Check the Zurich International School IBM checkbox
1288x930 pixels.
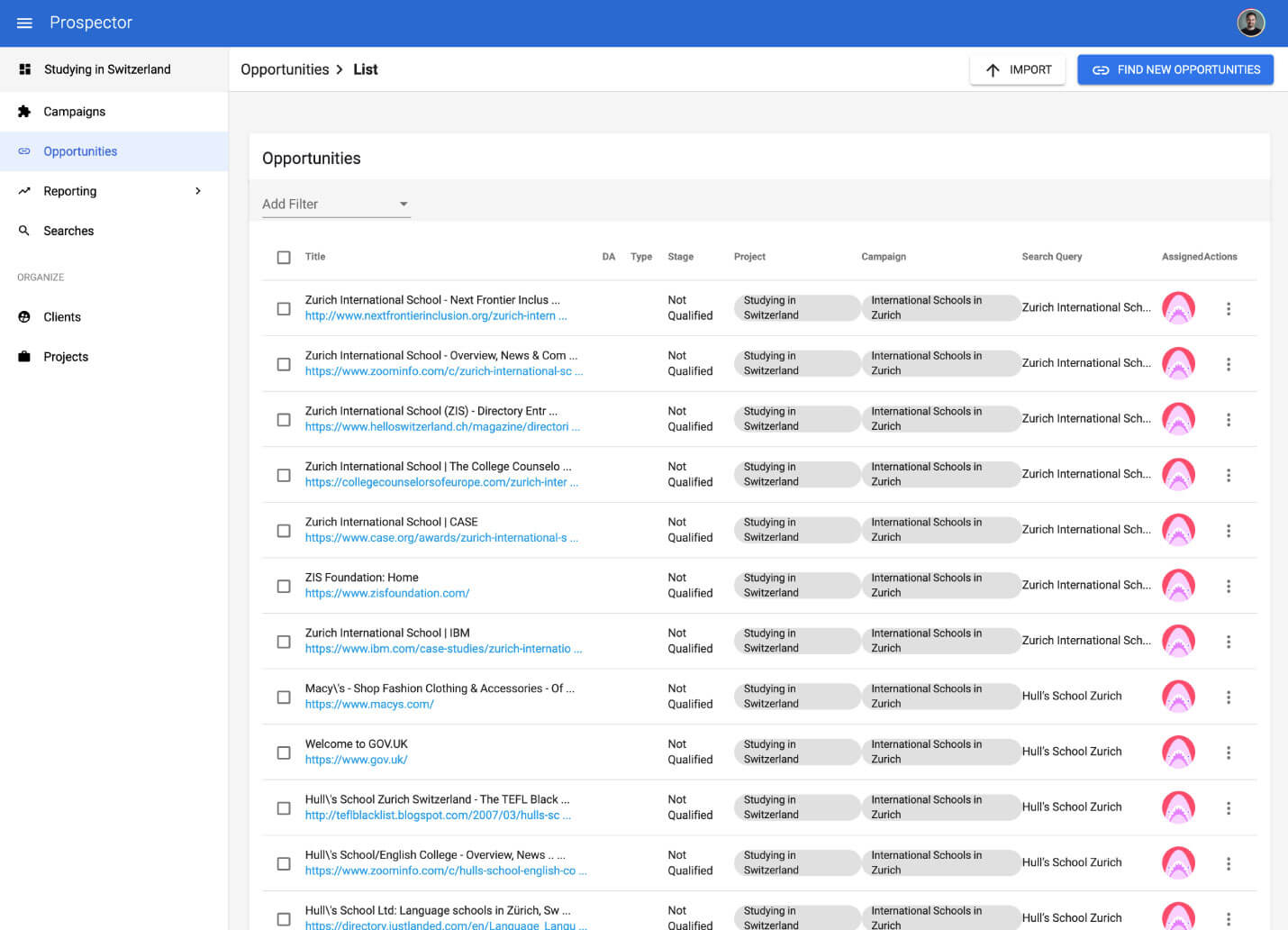284,642
